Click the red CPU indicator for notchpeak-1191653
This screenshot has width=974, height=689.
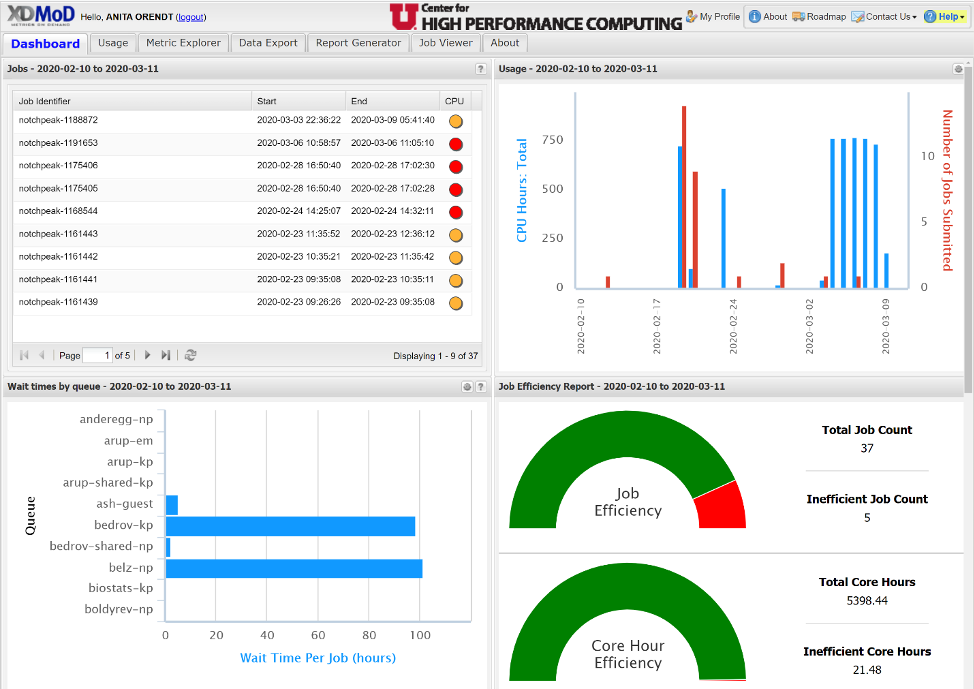click(x=456, y=144)
